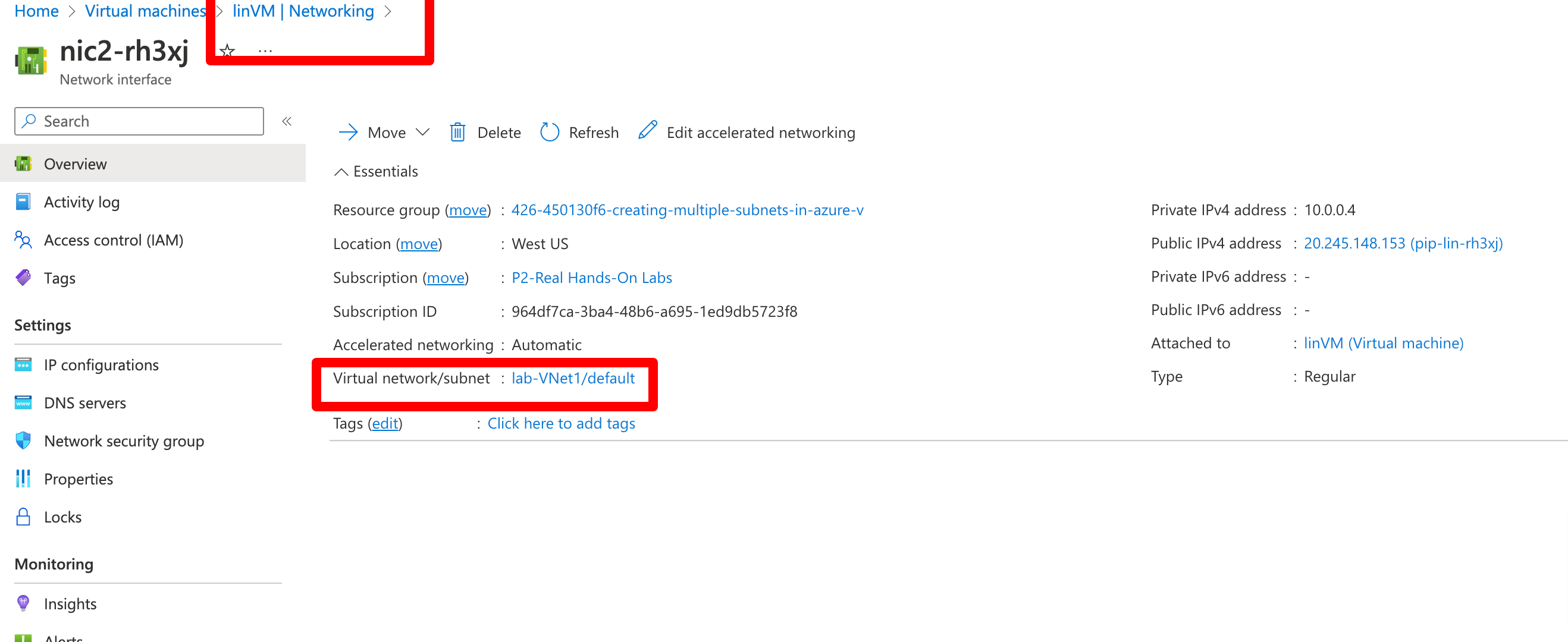Open the more options ellipsis beside the title

point(265,51)
